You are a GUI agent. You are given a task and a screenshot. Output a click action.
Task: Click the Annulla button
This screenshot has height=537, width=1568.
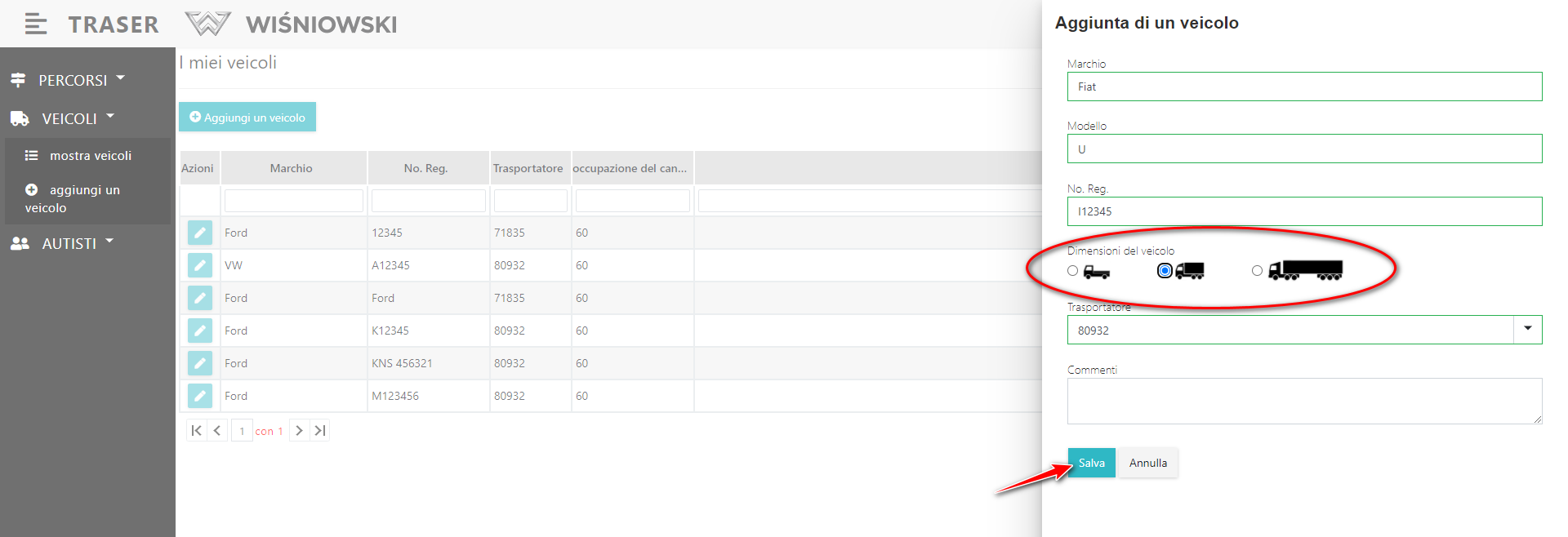click(x=1147, y=463)
